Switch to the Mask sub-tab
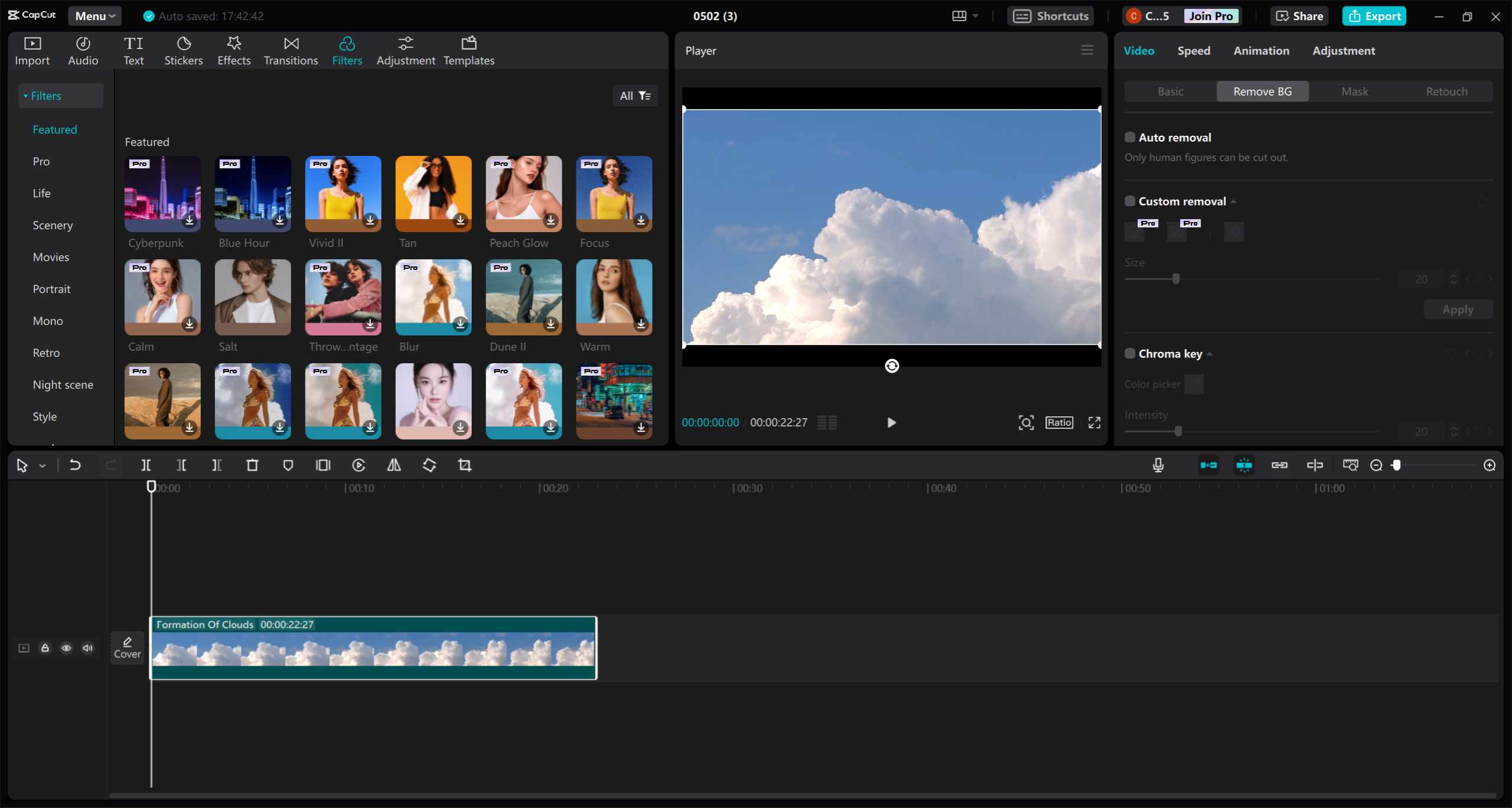This screenshot has width=1512, height=808. 1354,92
